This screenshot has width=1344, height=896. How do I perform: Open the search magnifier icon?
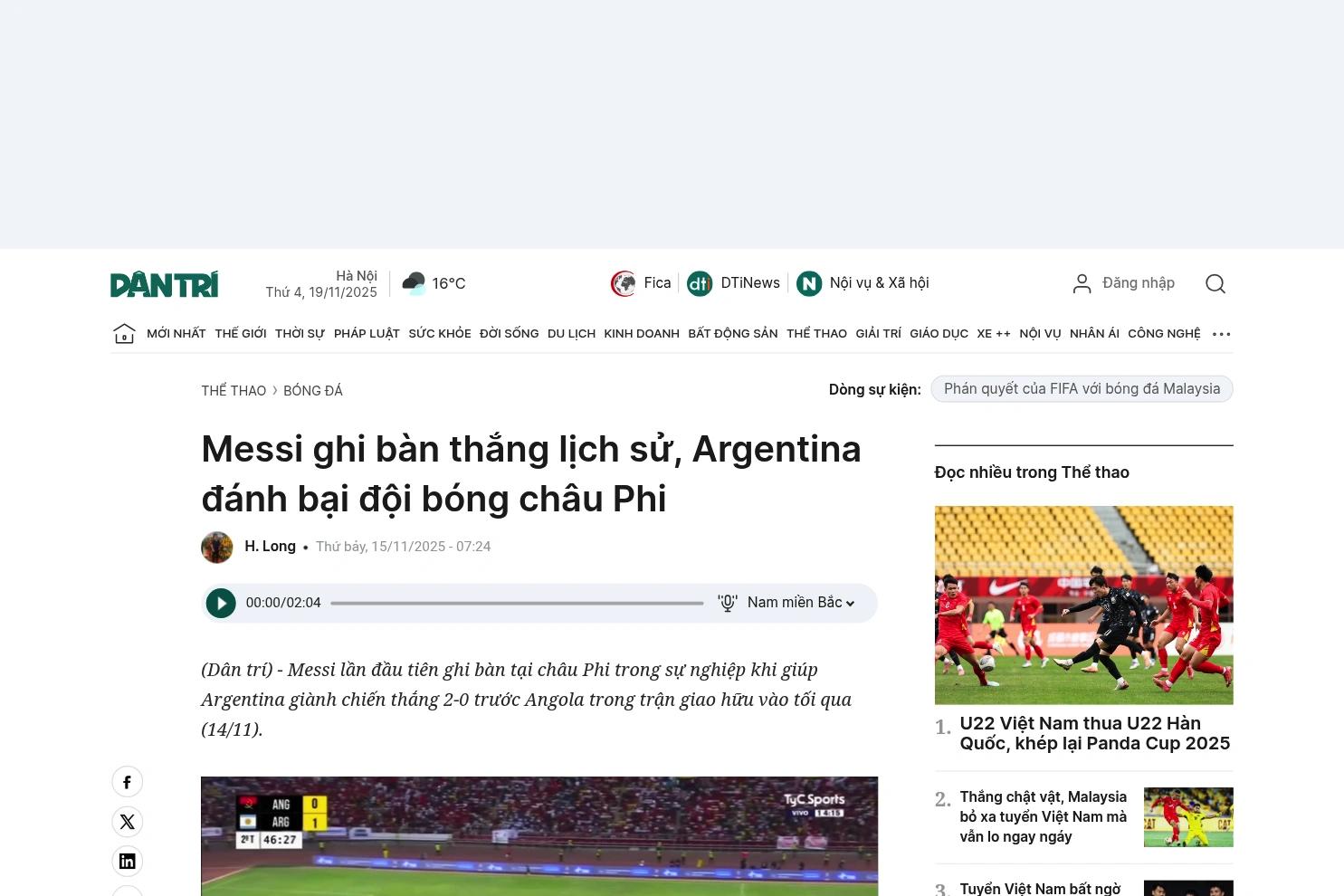pyautogui.click(x=1215, y=283)
